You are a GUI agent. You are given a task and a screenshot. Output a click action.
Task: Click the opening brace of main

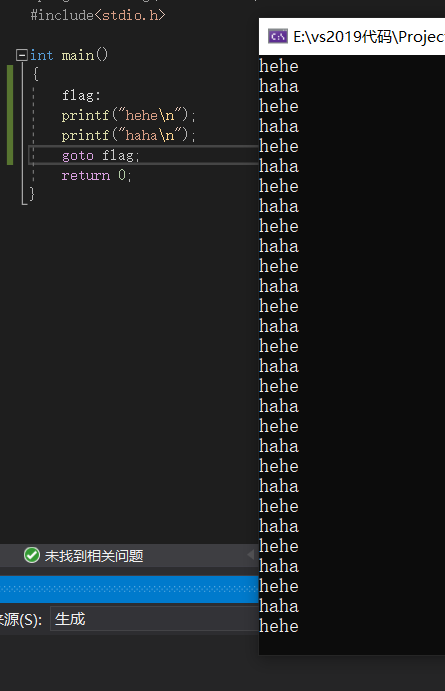(36, 74)
